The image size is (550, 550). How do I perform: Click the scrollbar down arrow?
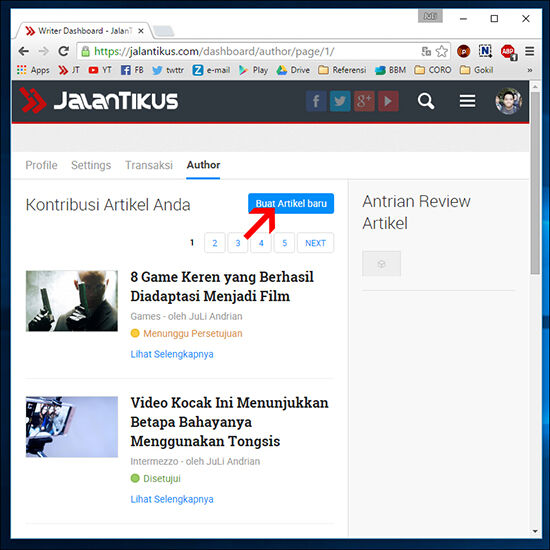pyautogui.click(x=535, y=531)
